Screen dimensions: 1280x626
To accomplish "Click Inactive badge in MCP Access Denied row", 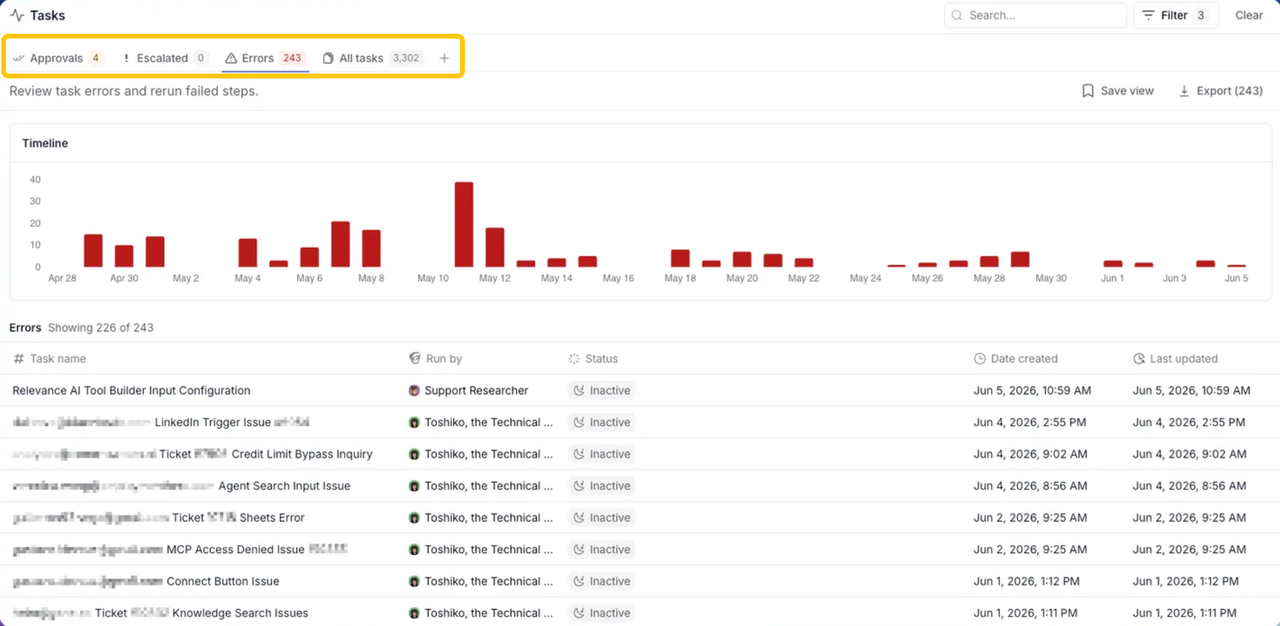I will 602,550.
